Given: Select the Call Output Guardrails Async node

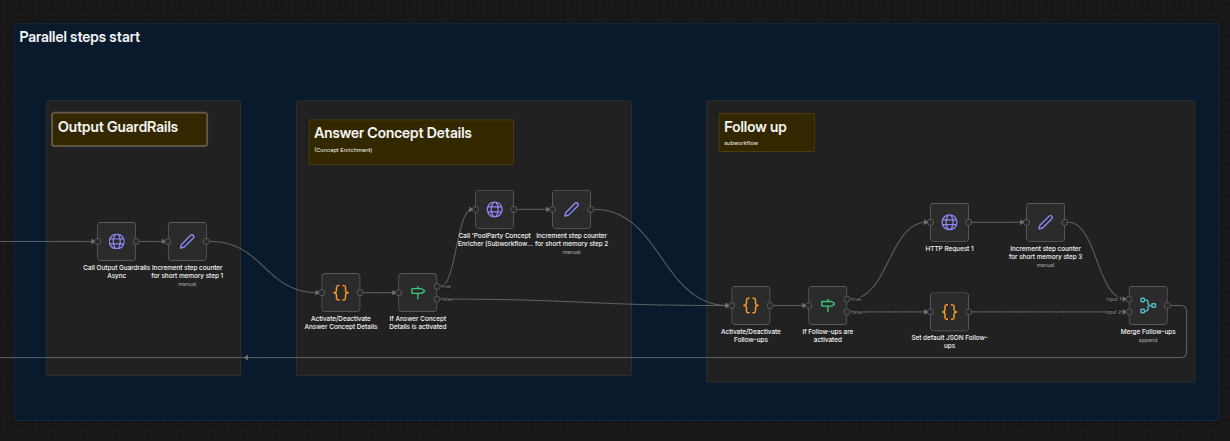Looking at the screenshot, I should pos(116,241).
